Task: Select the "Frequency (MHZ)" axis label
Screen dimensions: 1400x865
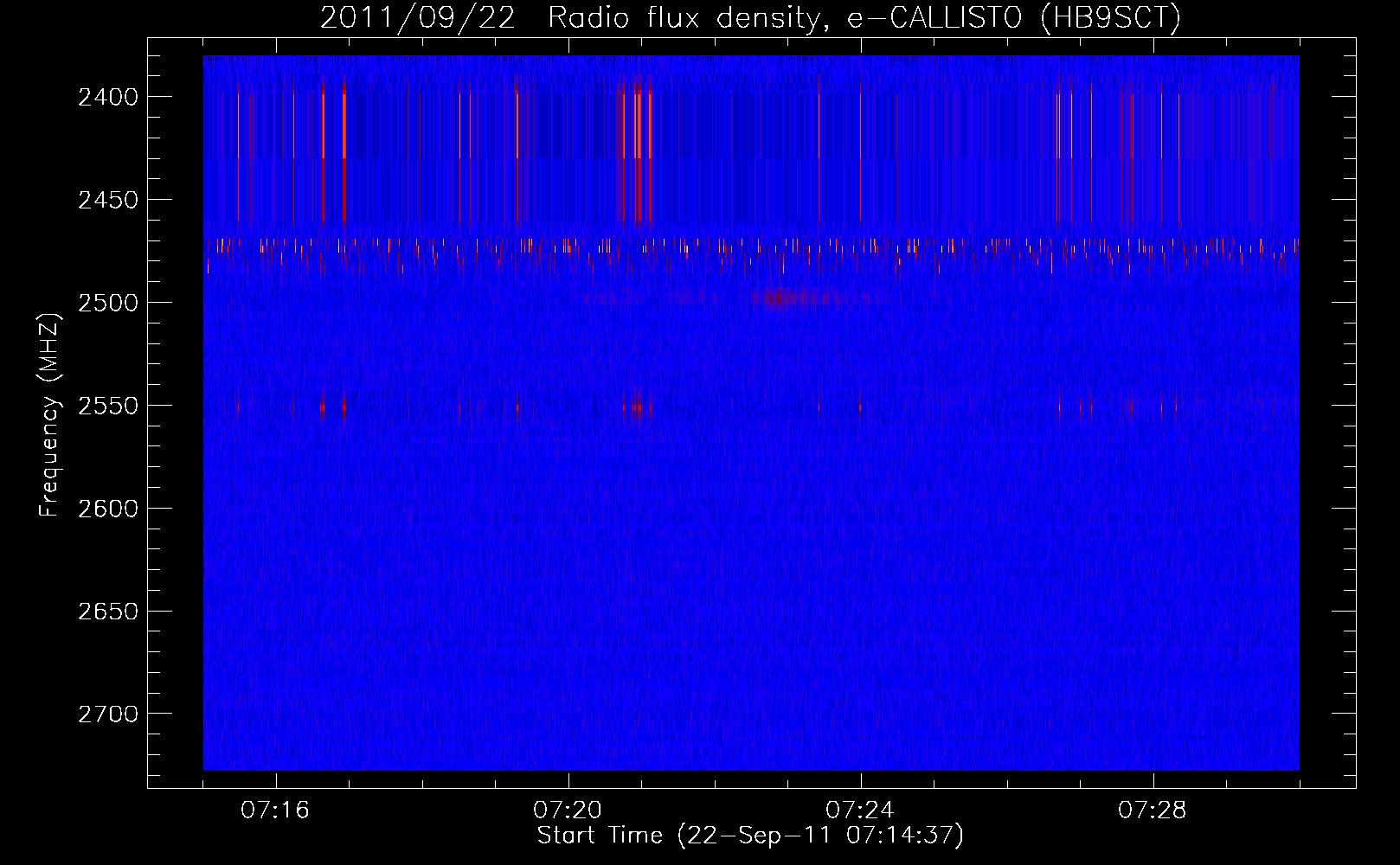Action: point(51,415)
